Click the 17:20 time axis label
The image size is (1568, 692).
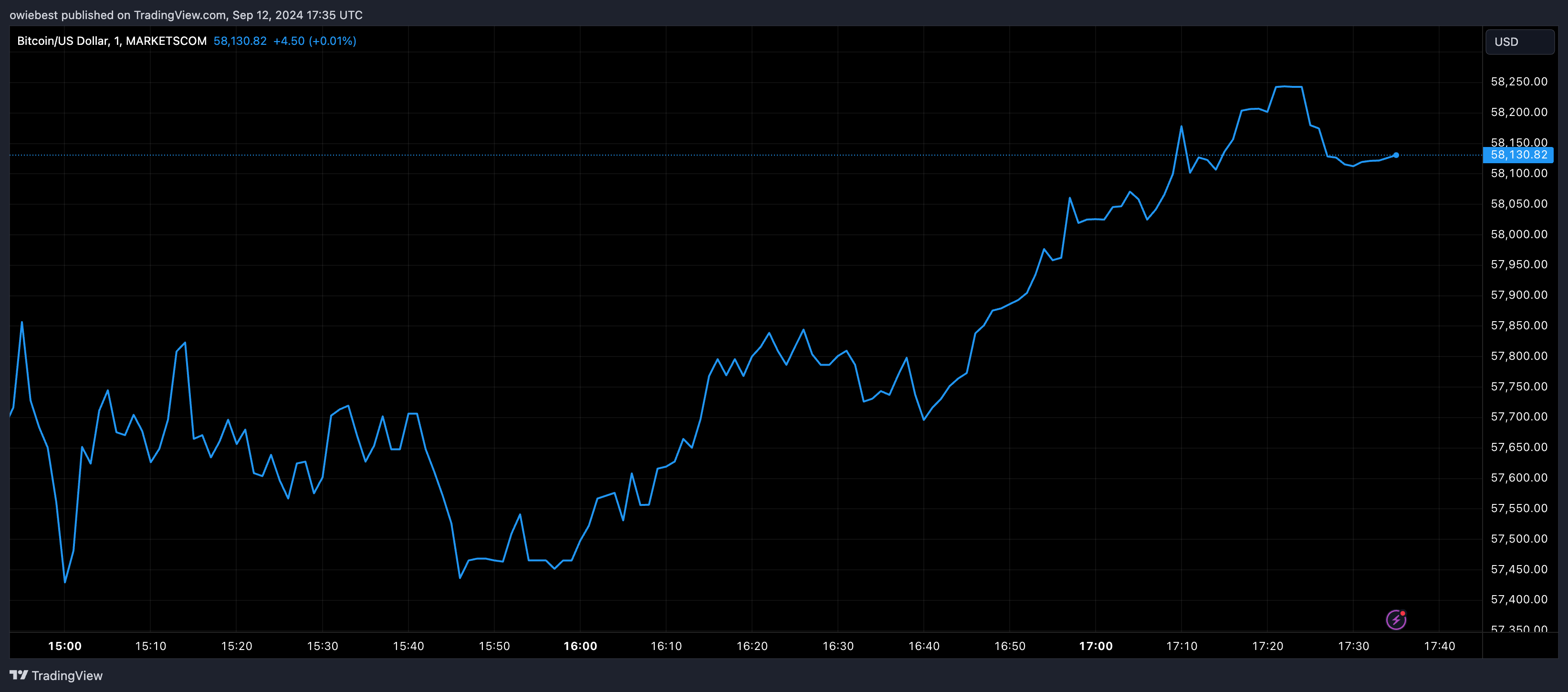[1267, 646]
